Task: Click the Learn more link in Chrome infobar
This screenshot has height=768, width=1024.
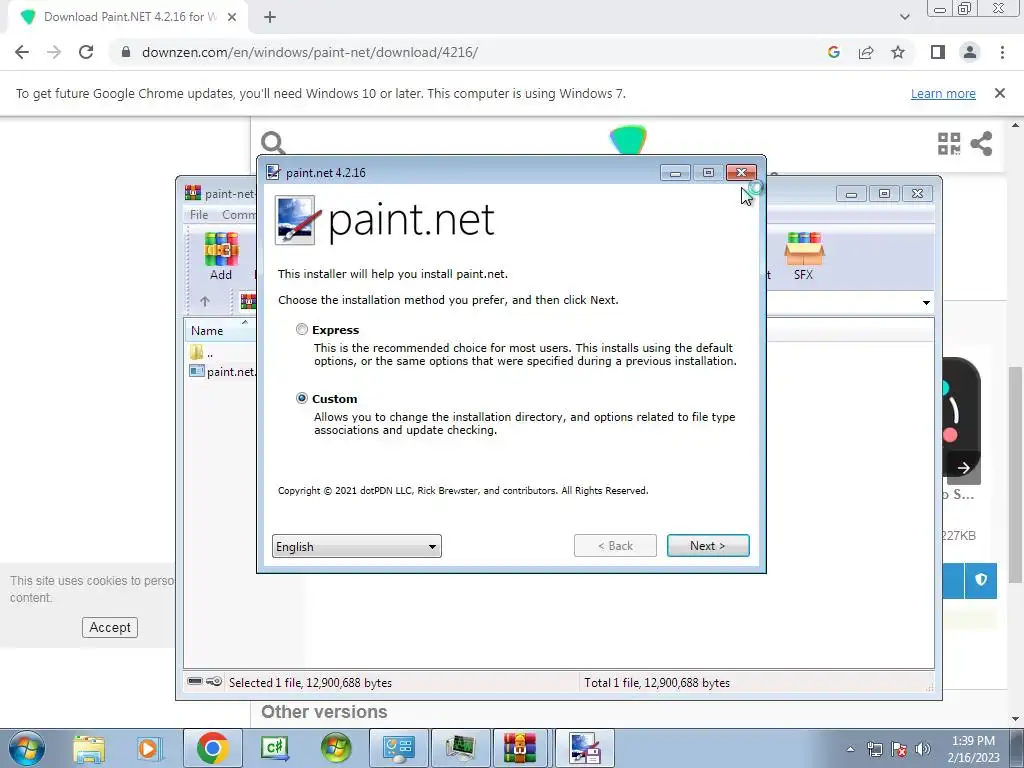Action: [x=943, y=93]
